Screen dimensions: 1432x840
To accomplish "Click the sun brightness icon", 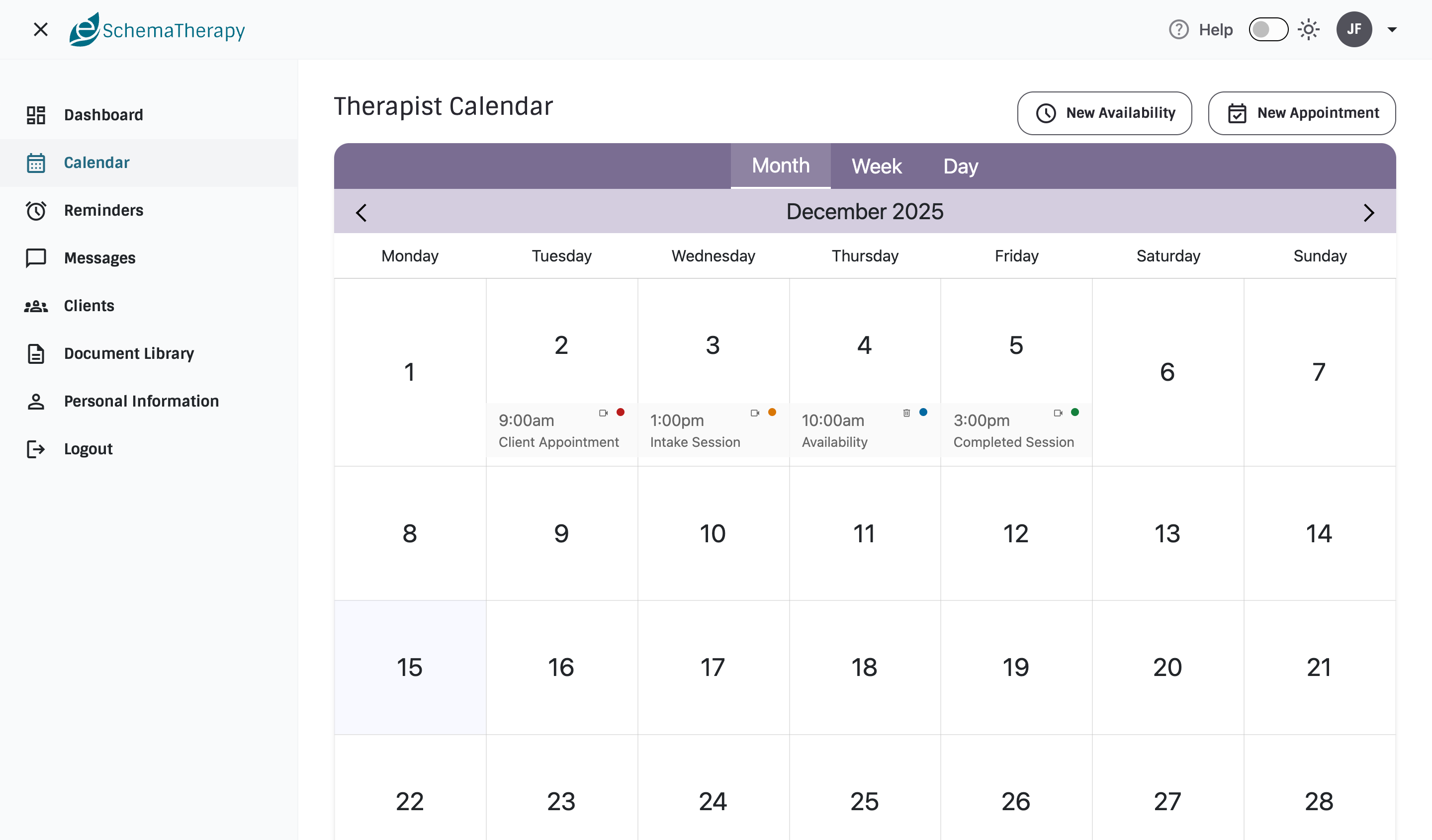I will point(1308,29).
